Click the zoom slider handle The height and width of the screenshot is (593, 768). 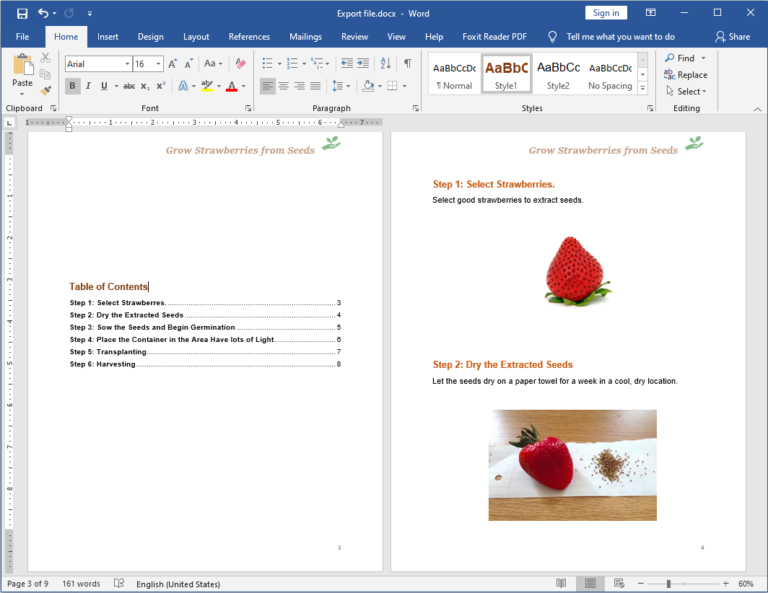click(x=669, y=583)
